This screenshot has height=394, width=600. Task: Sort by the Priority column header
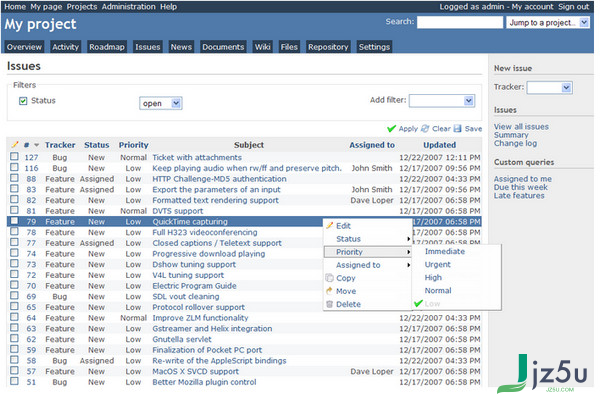point(133,145)
